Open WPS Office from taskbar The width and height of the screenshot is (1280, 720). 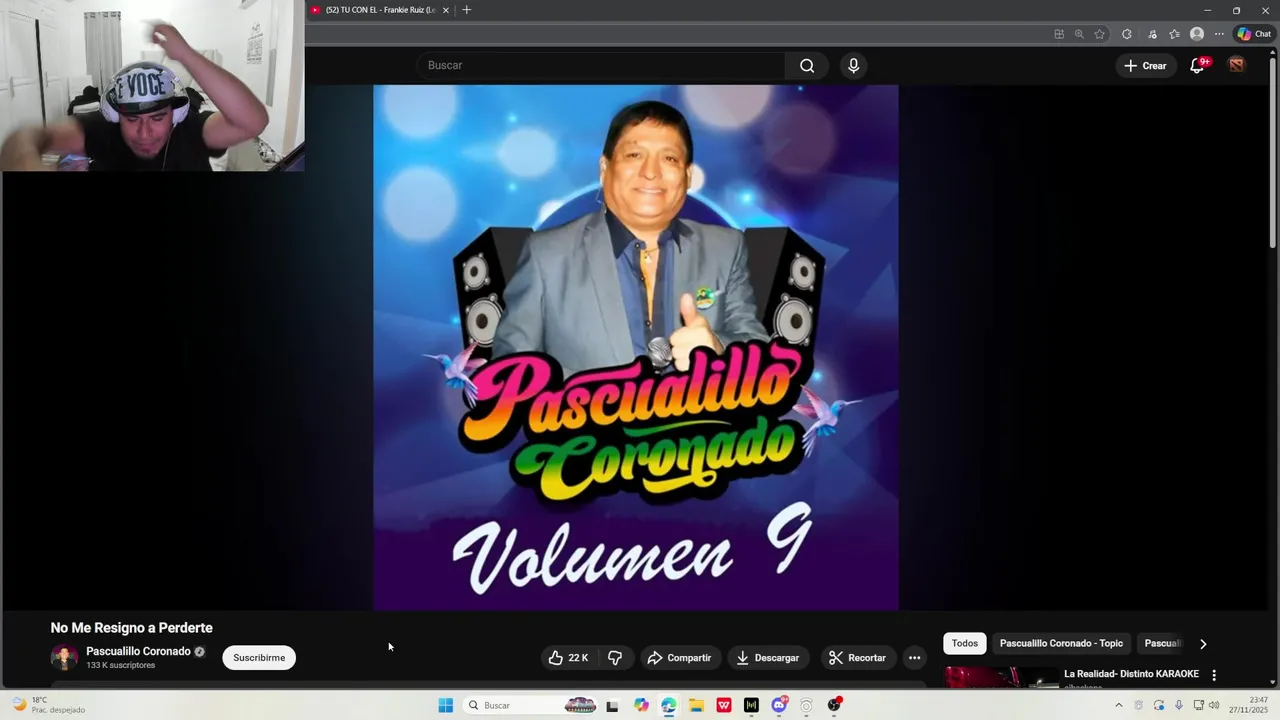[x=724, y=705]
